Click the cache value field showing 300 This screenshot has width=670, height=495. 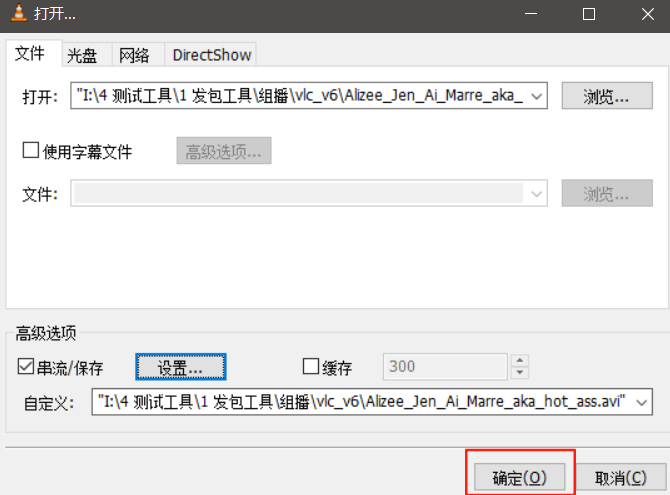(x=445, y=366)
